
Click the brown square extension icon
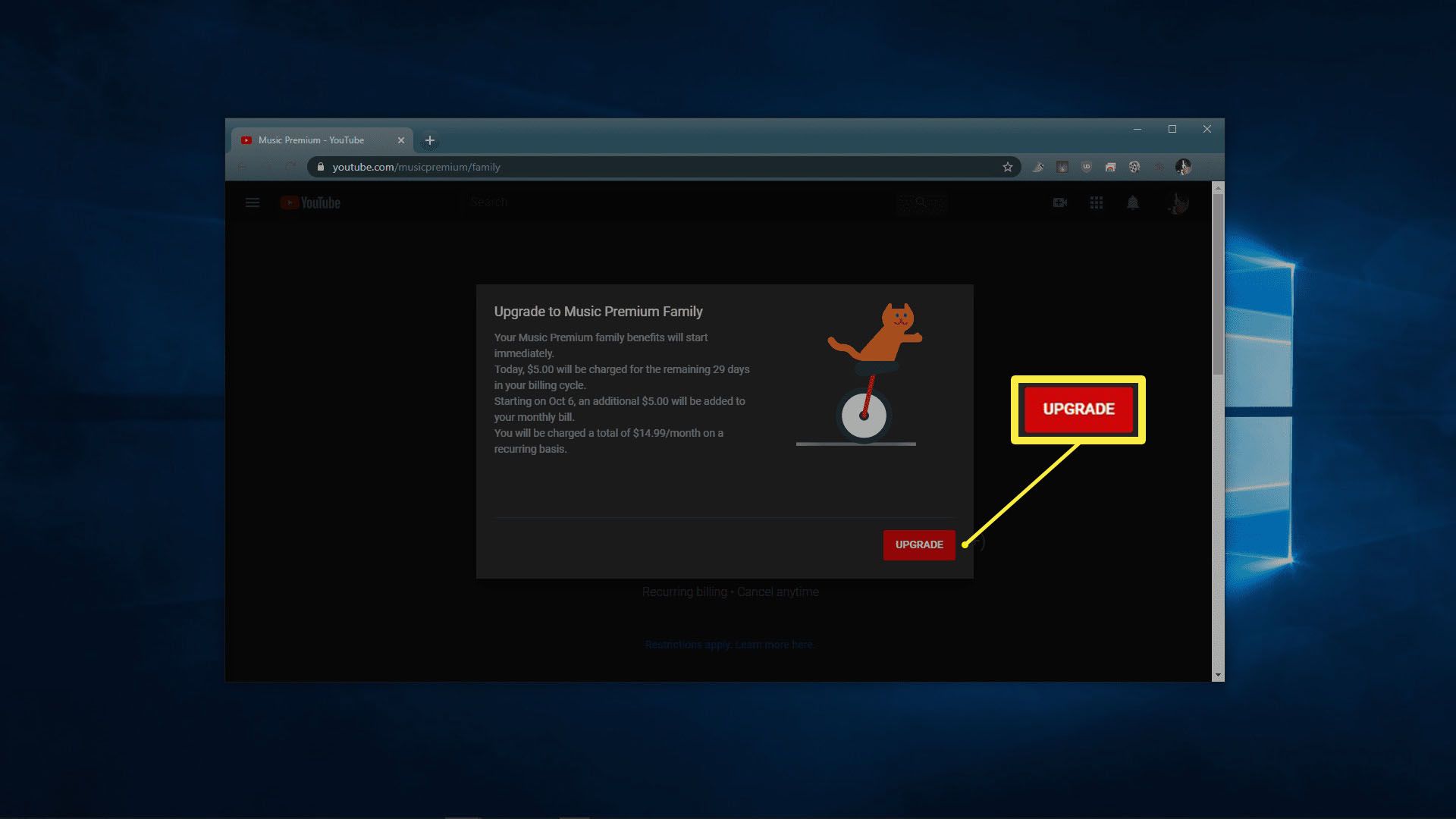coord(1062,167)
